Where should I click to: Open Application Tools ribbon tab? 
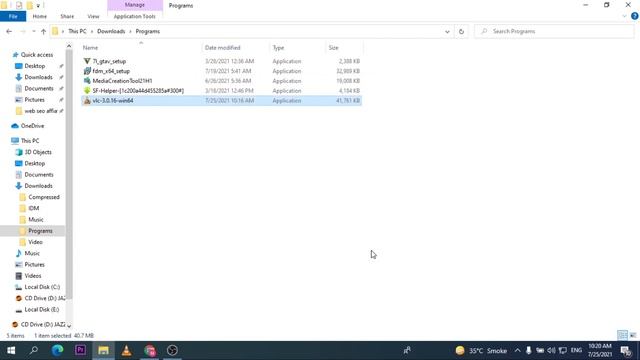click(x=135, y=16)
